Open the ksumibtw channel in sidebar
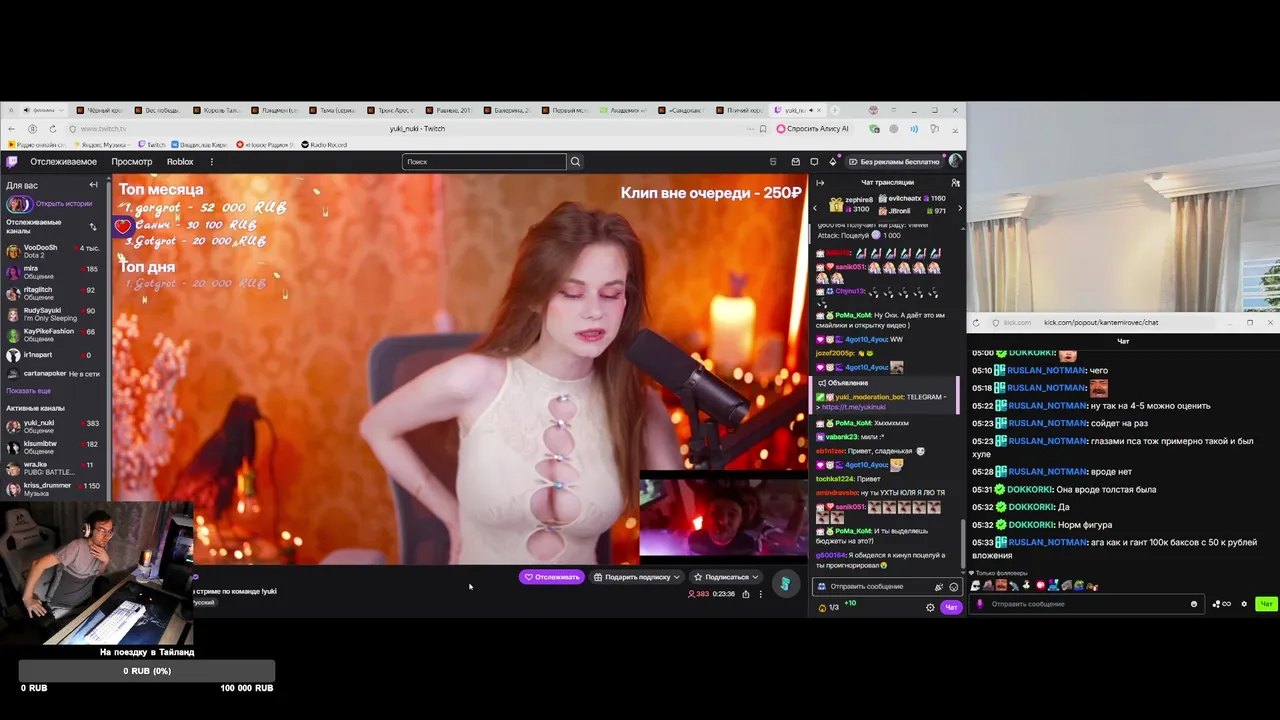The image size is (1280, 720). point(55,447)
